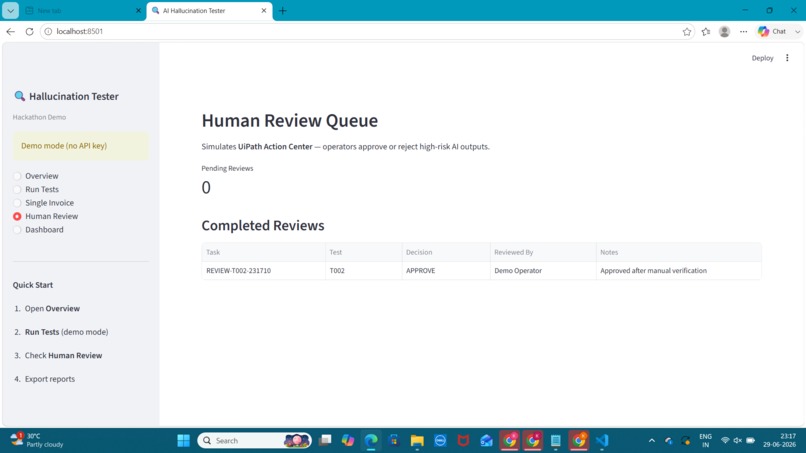The image size is (806, 453).
Task: Open browser settings and more menu
Action: pyautogui.click(x=743, y=31)
